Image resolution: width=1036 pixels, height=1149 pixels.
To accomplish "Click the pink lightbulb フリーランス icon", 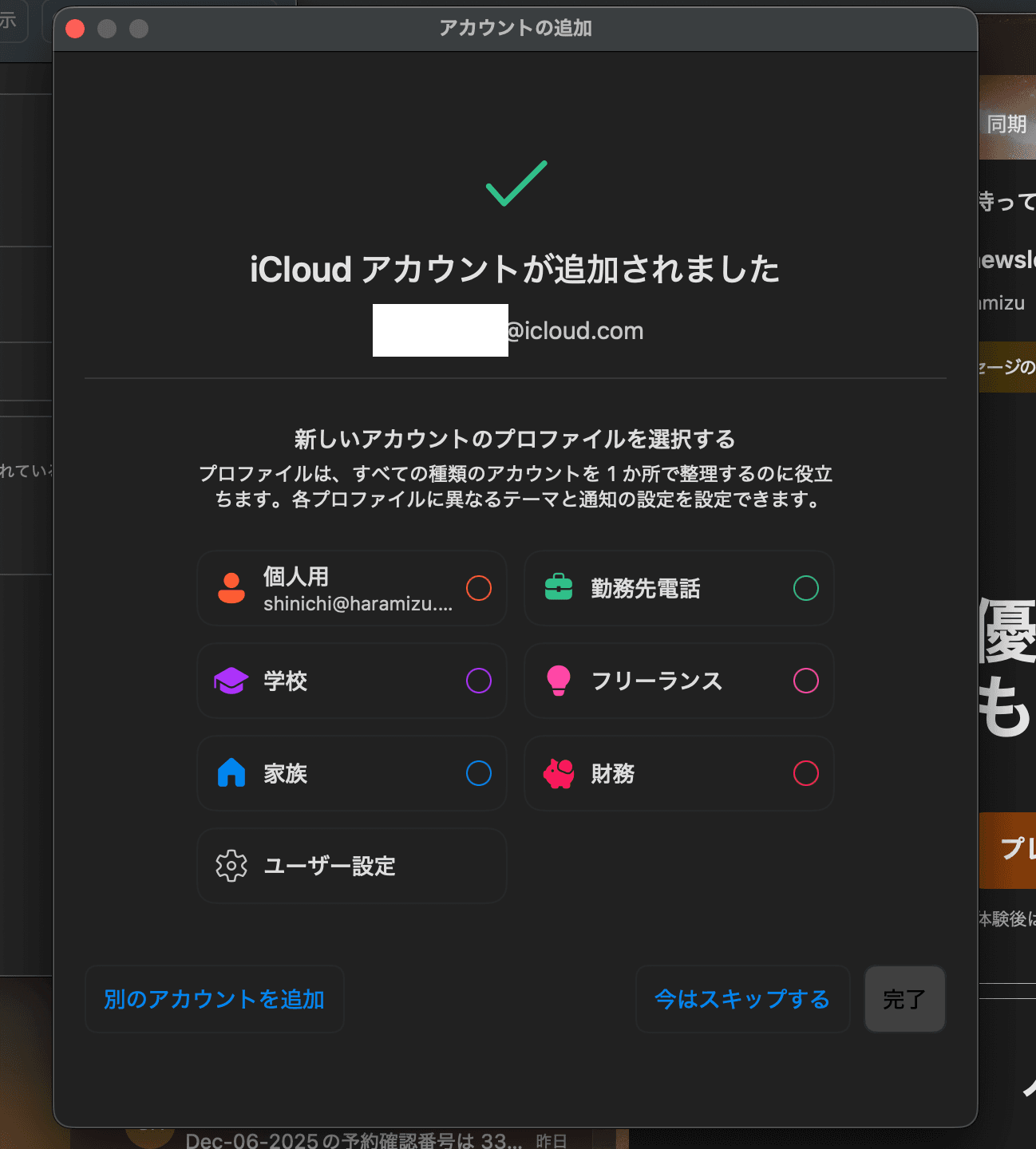I will pyautogui.click(x=559, y=681).
